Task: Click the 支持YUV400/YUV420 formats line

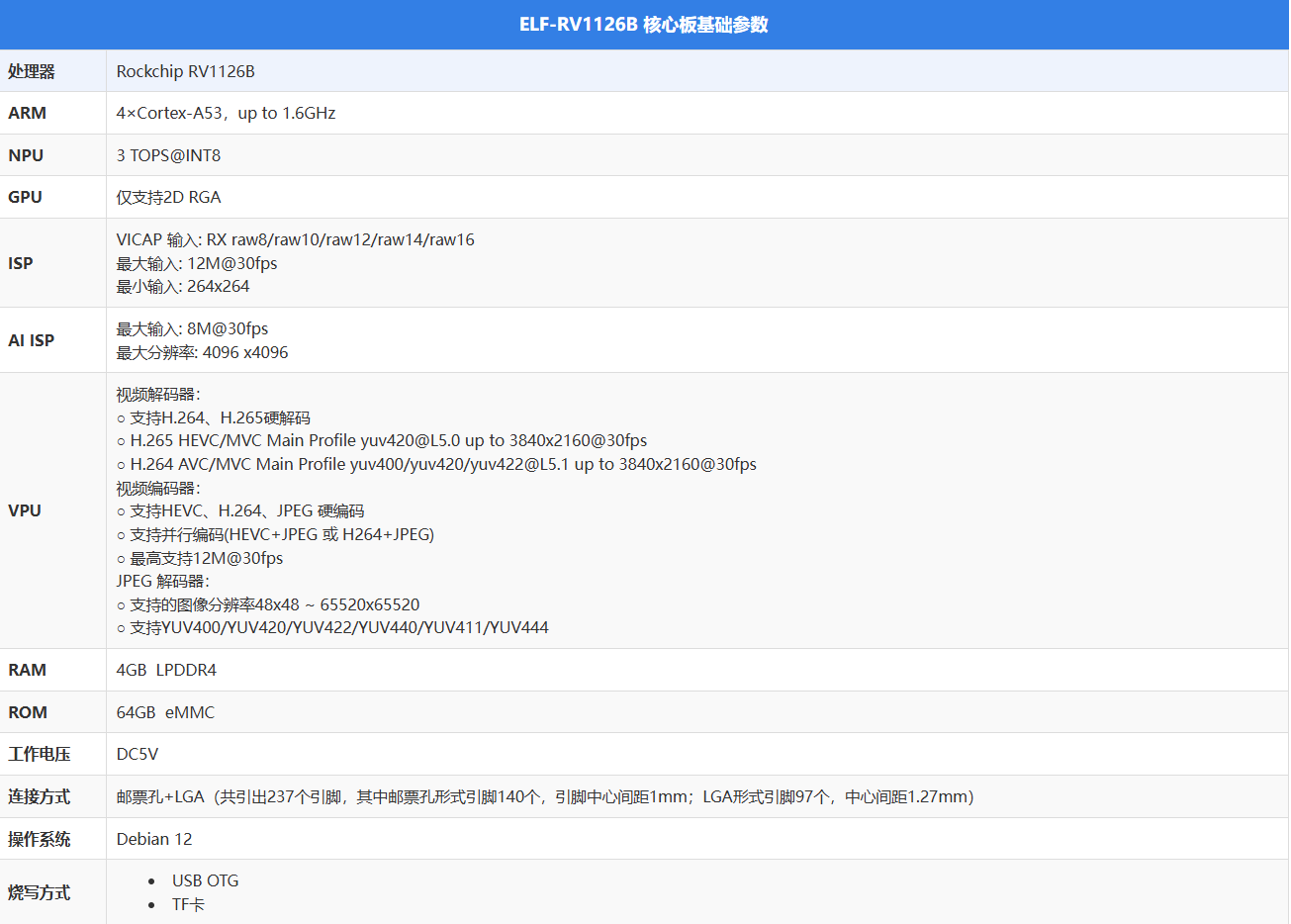Action: point(332,627)
